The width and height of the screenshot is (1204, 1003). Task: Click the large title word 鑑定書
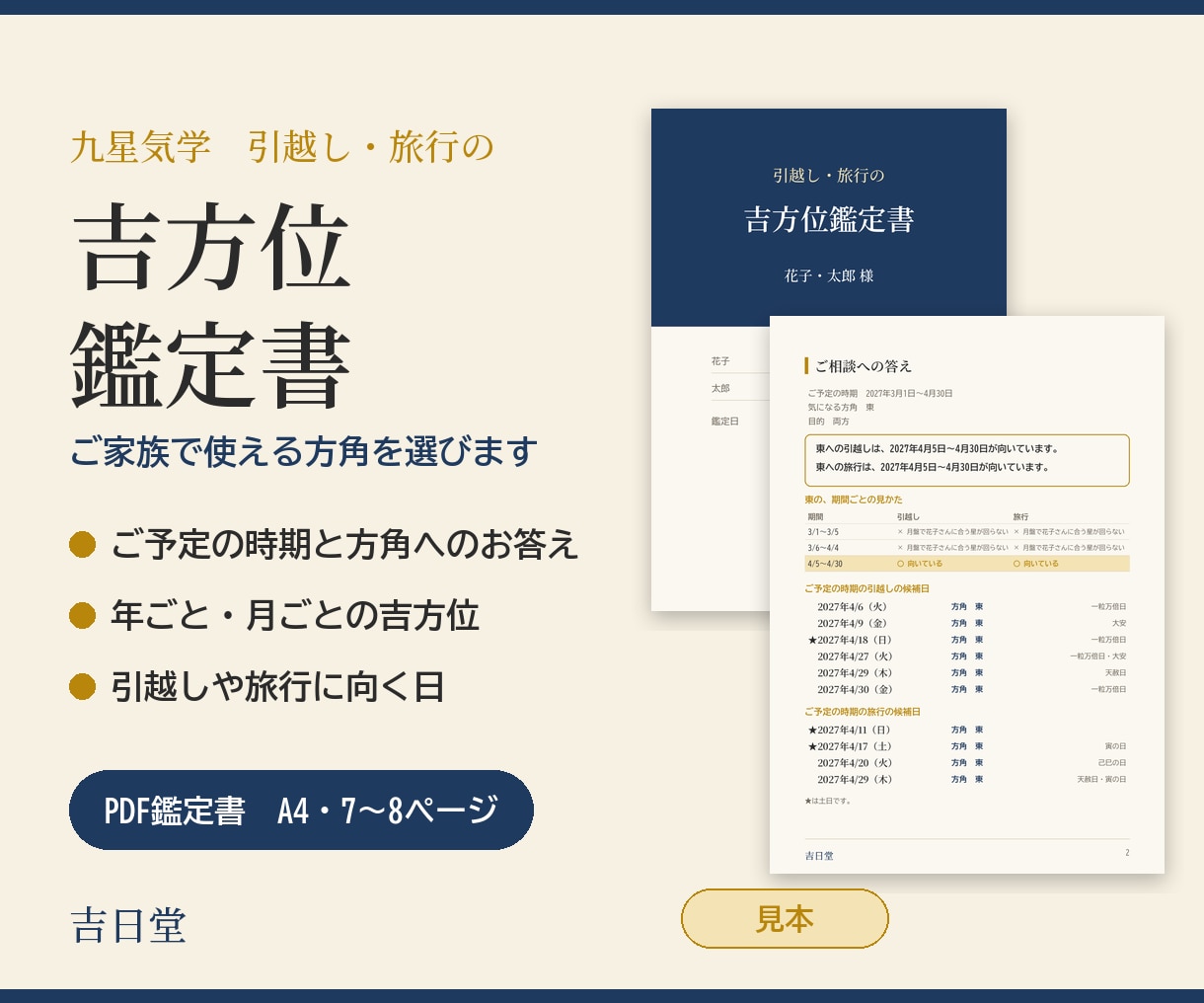click(x=211, y=365)
